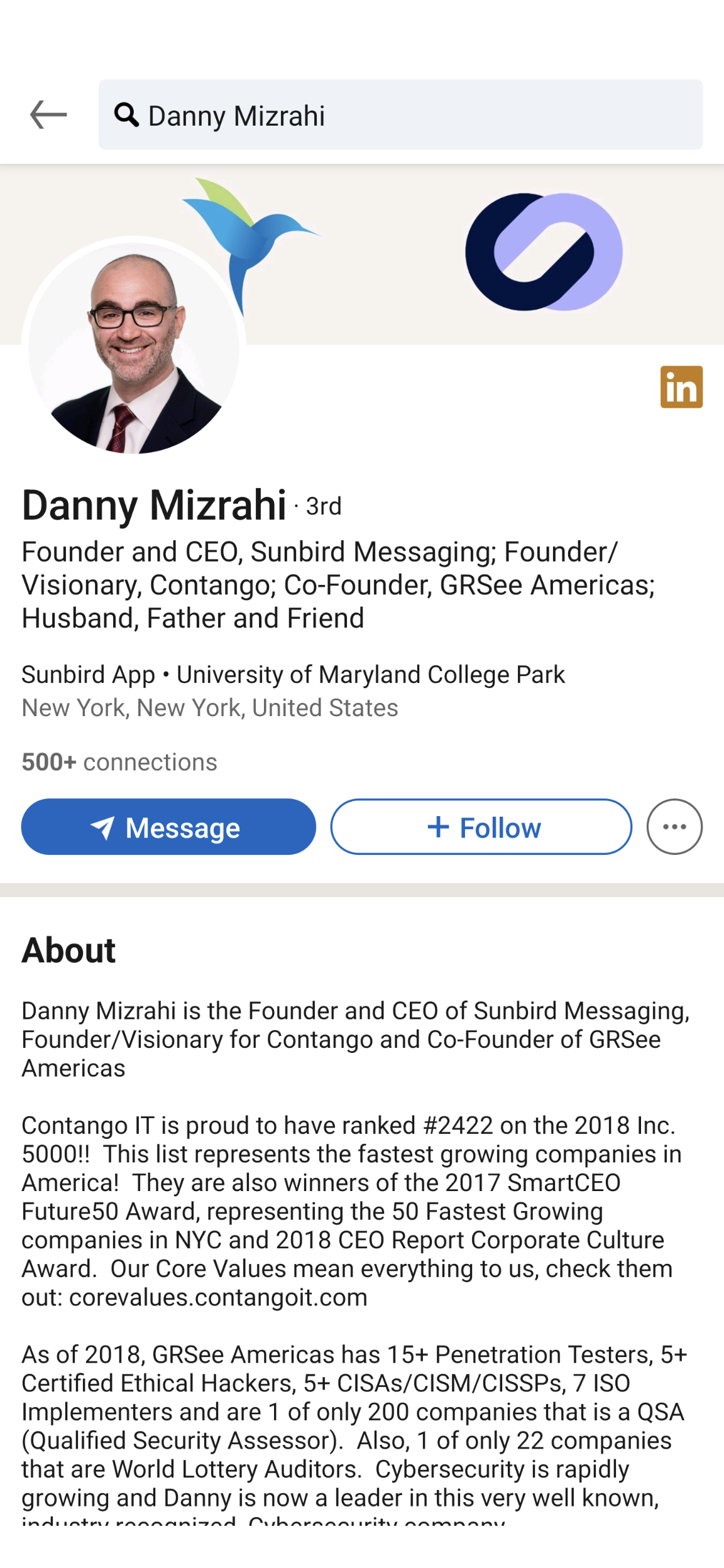Tap the paper plane icon on Message

[102, 827]
